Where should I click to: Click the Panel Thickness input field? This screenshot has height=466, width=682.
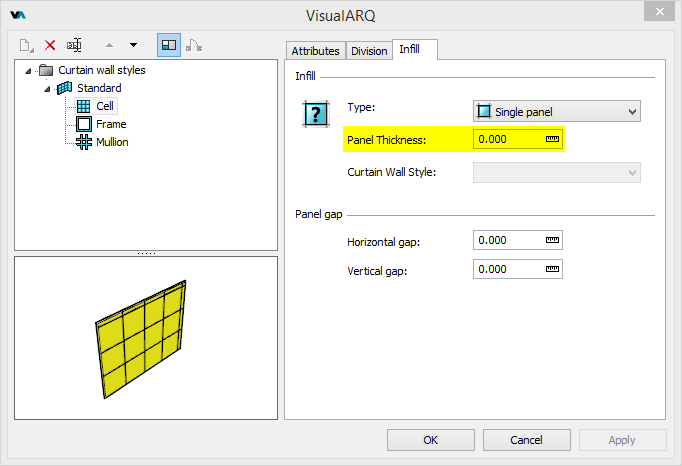point(508,139)
